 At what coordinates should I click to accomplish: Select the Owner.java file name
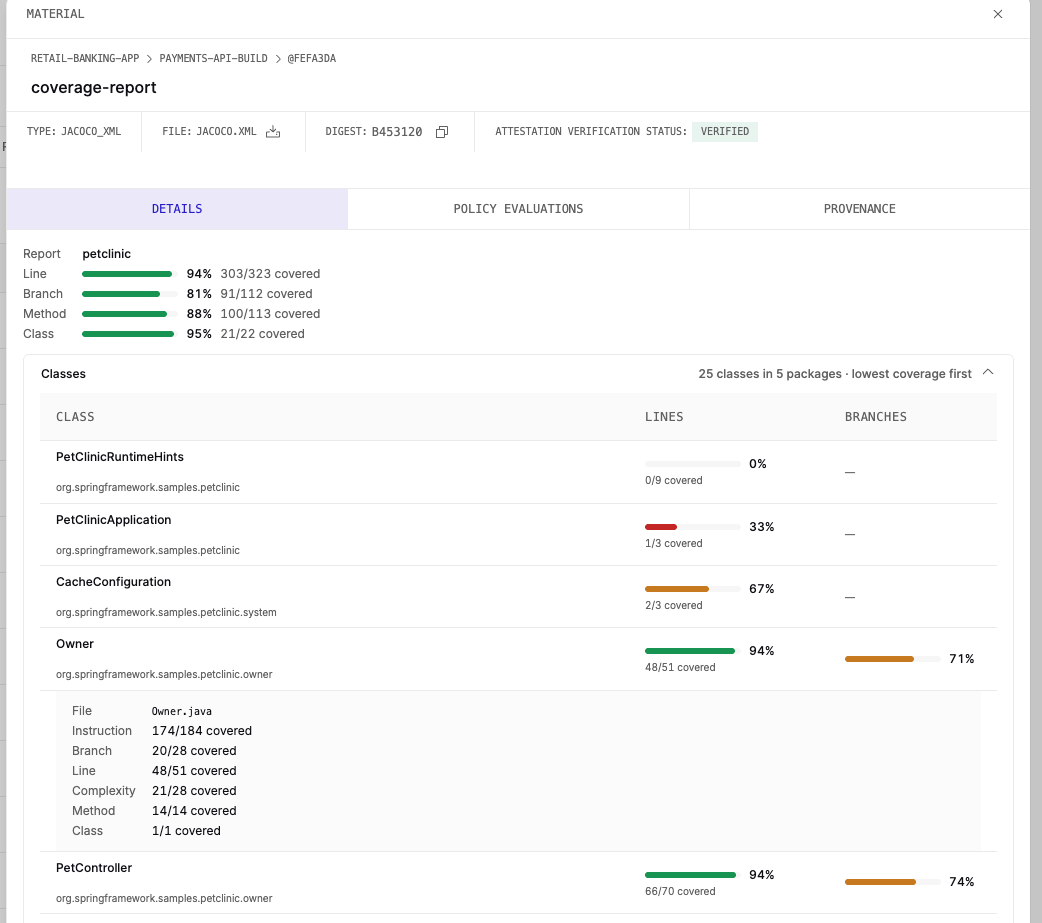[x=181, y=711]
